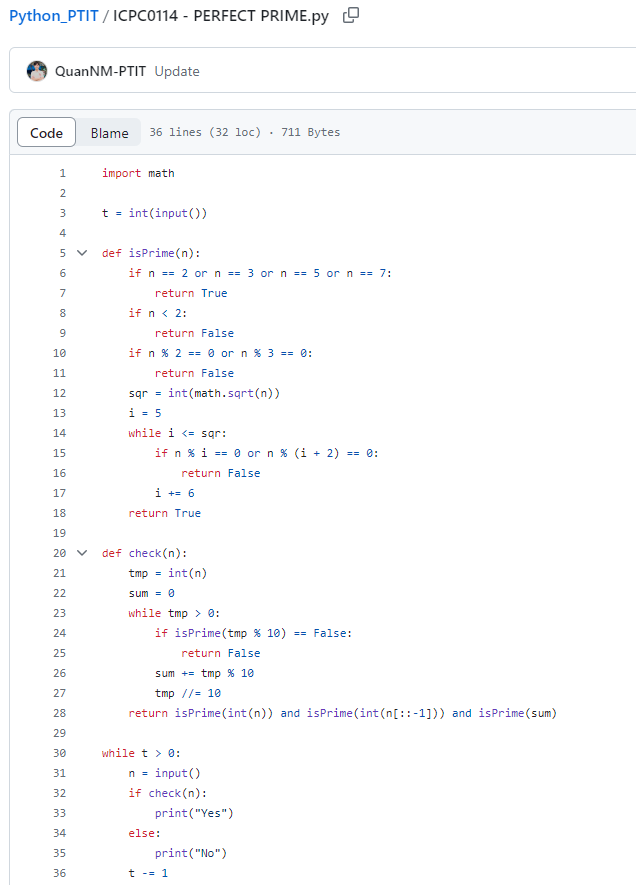
Task: Open the QuanNM-PTIT author profile link
Action: [100, 71]
